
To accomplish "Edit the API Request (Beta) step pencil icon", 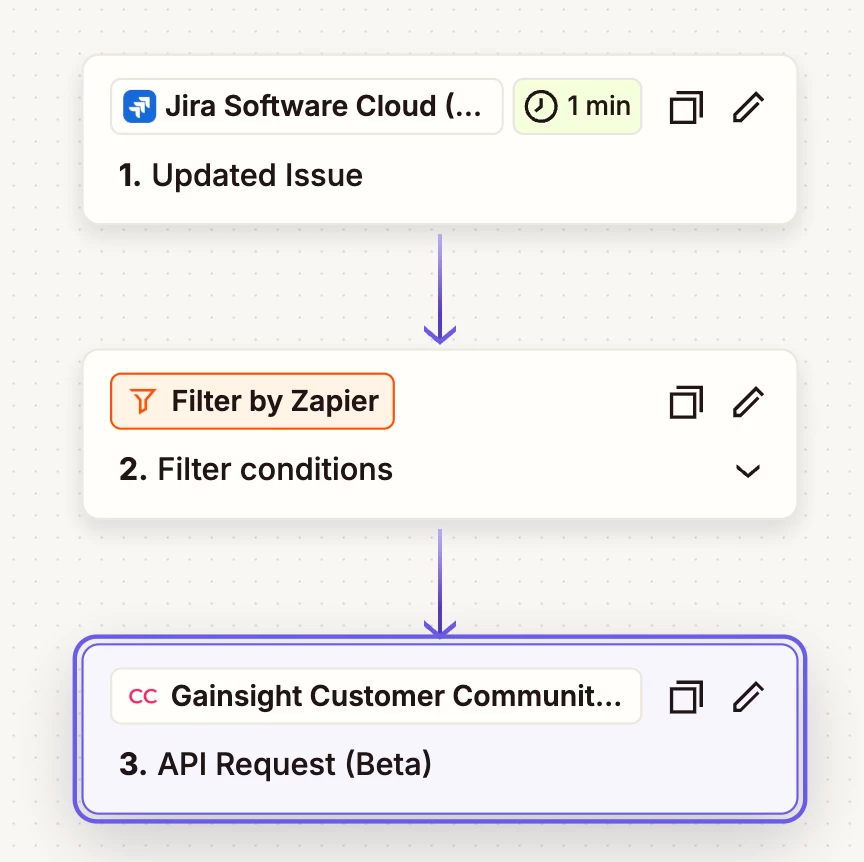I will coord(748,697).
